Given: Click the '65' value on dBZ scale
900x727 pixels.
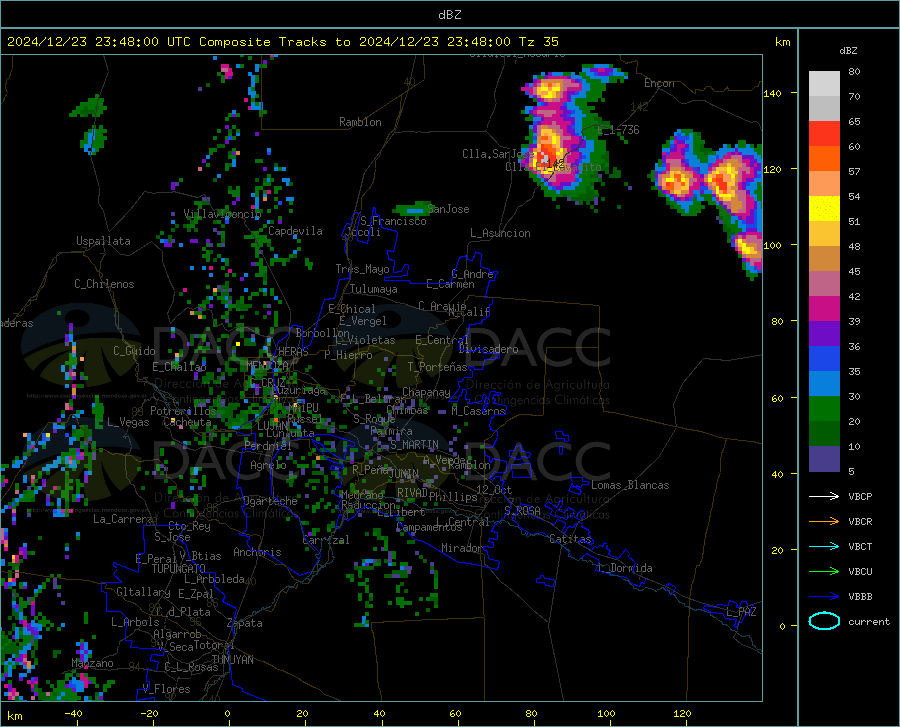Looking at the screenshot, I should tap(854, 122).
